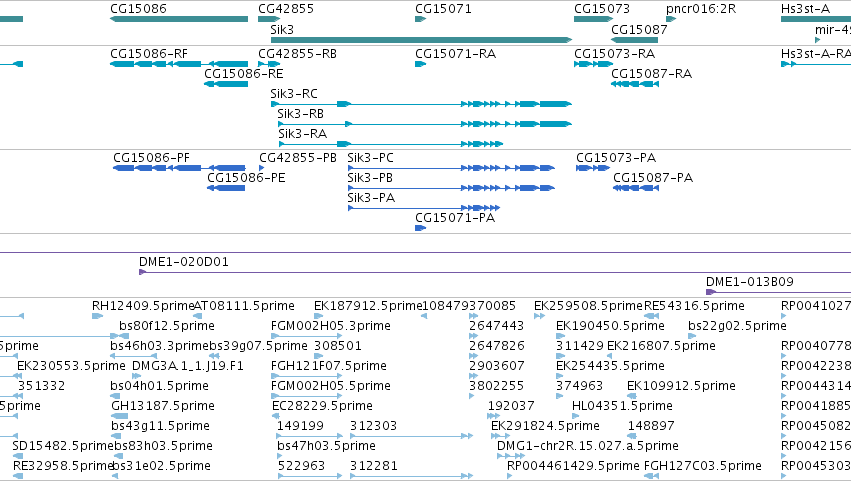Image resolution: width=851 pixels, height=481 pixels.
Task: Open EST GH13187.5prime
Action: pyautogui.click(x=163, y=407)
